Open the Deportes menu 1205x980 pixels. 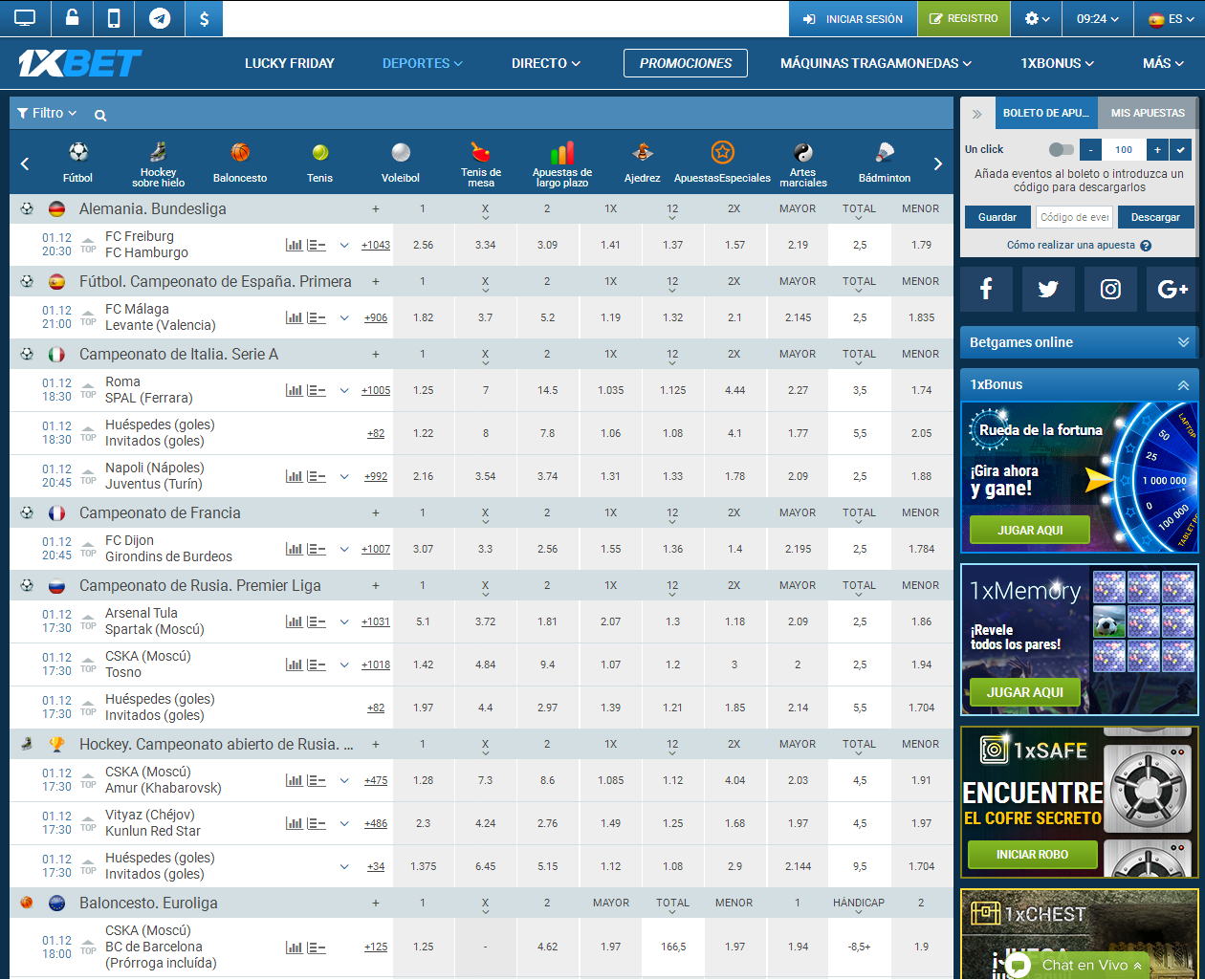click(423, 63)
